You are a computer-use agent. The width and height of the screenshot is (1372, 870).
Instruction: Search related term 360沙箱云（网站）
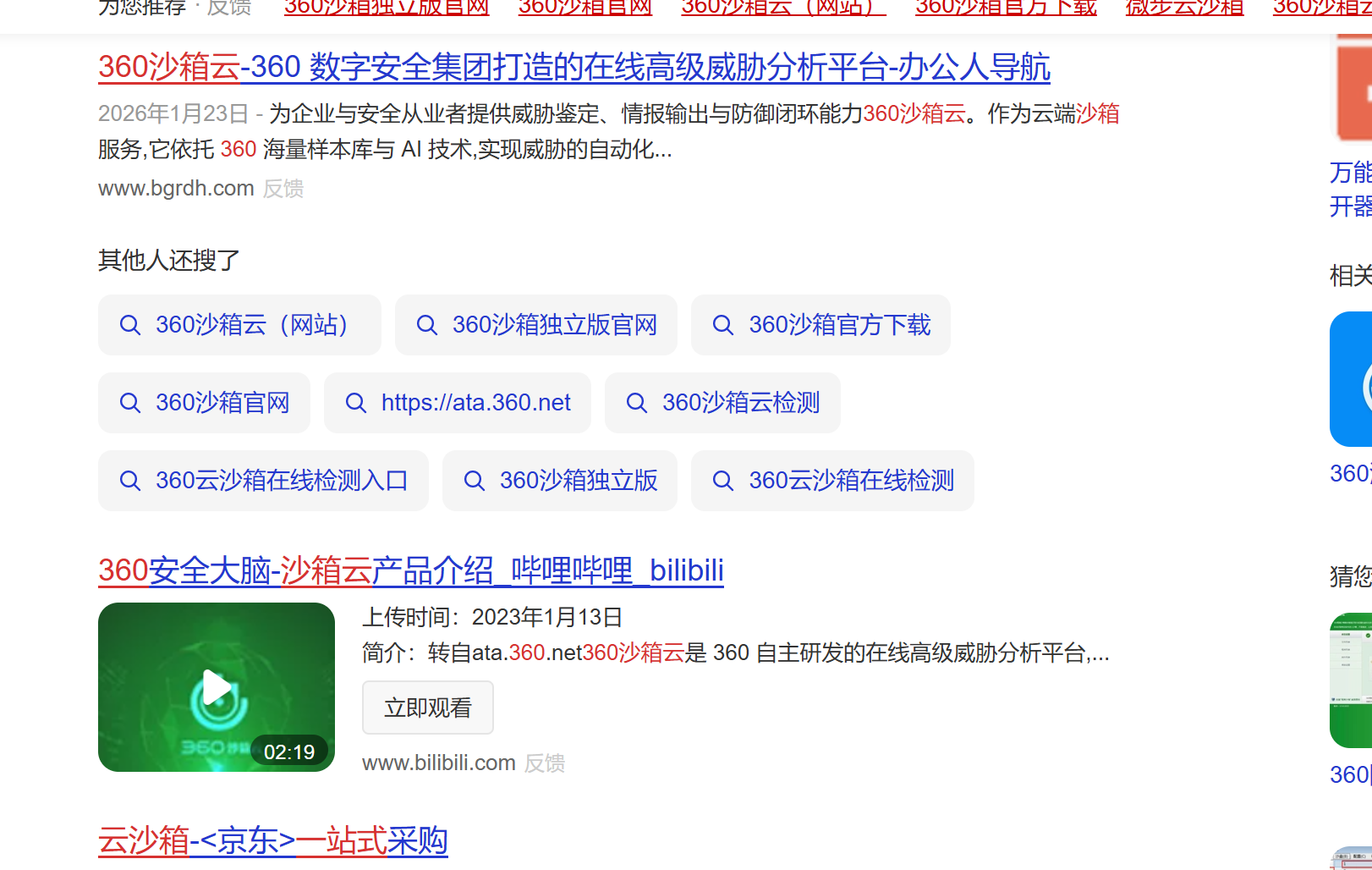(x=239, y=325)
